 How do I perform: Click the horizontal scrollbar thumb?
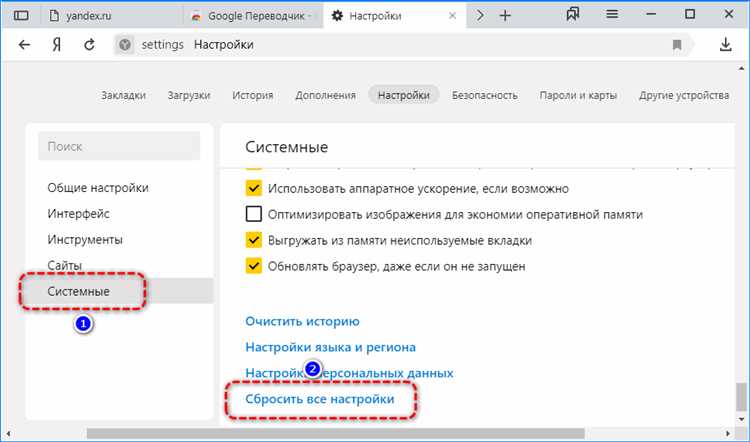click(335, 434)
